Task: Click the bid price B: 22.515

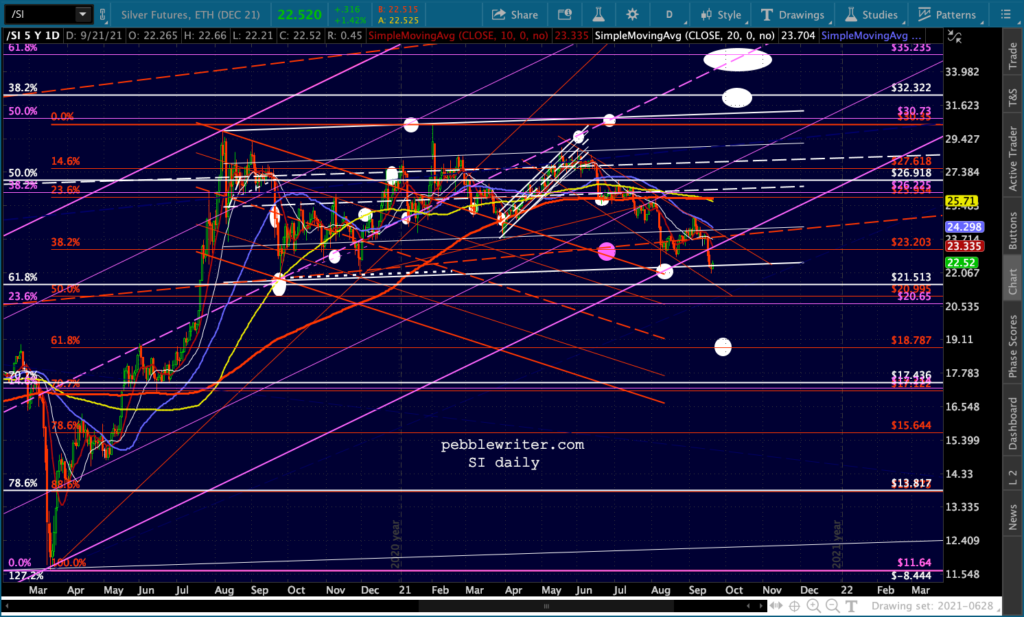Action: pos(398,10)
